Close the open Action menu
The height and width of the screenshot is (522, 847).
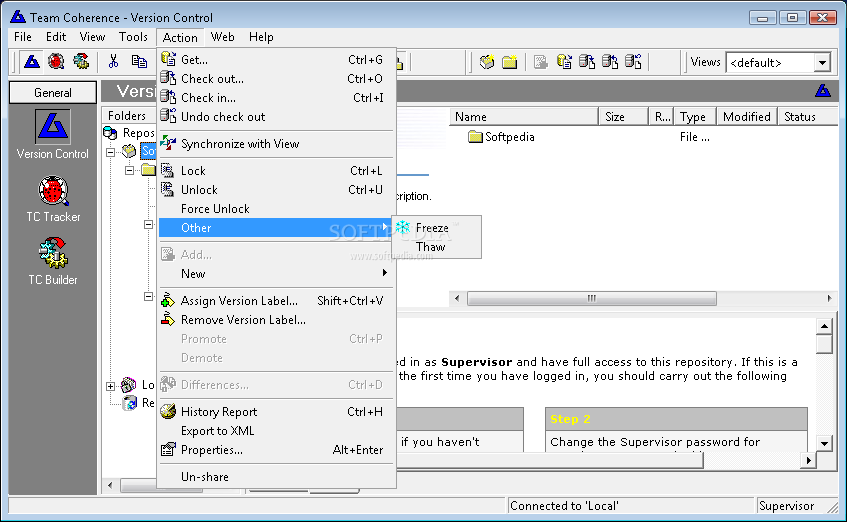click(x=180, y=37)
